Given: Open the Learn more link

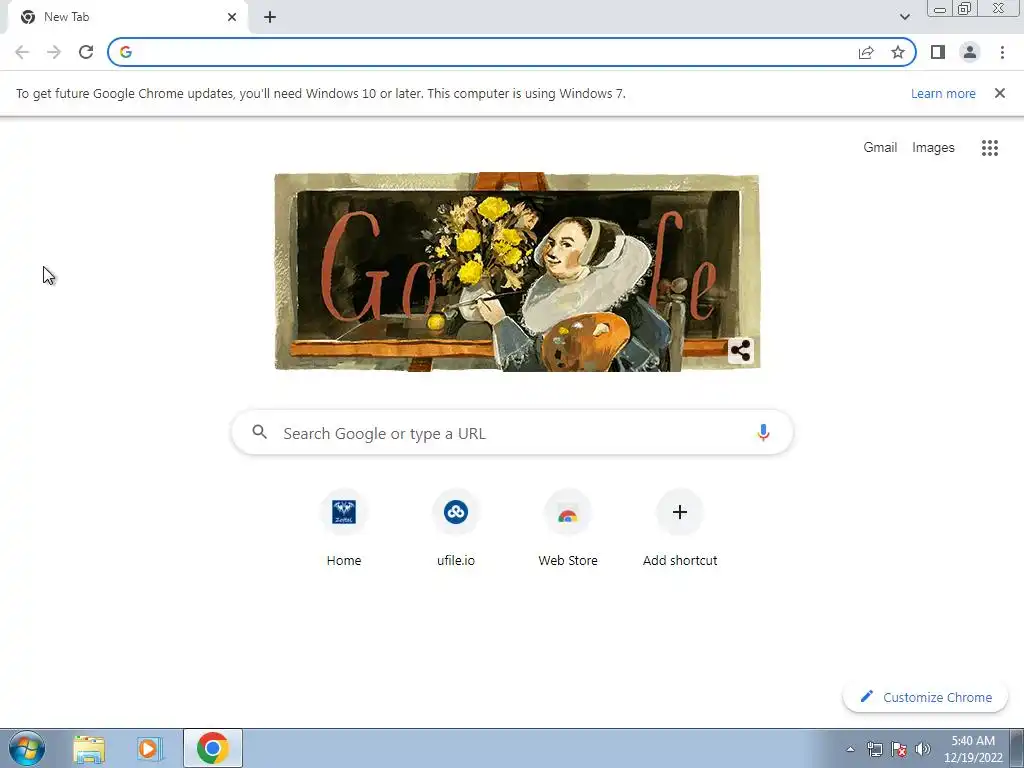Looking at the screenshot, I should [943, 93].
